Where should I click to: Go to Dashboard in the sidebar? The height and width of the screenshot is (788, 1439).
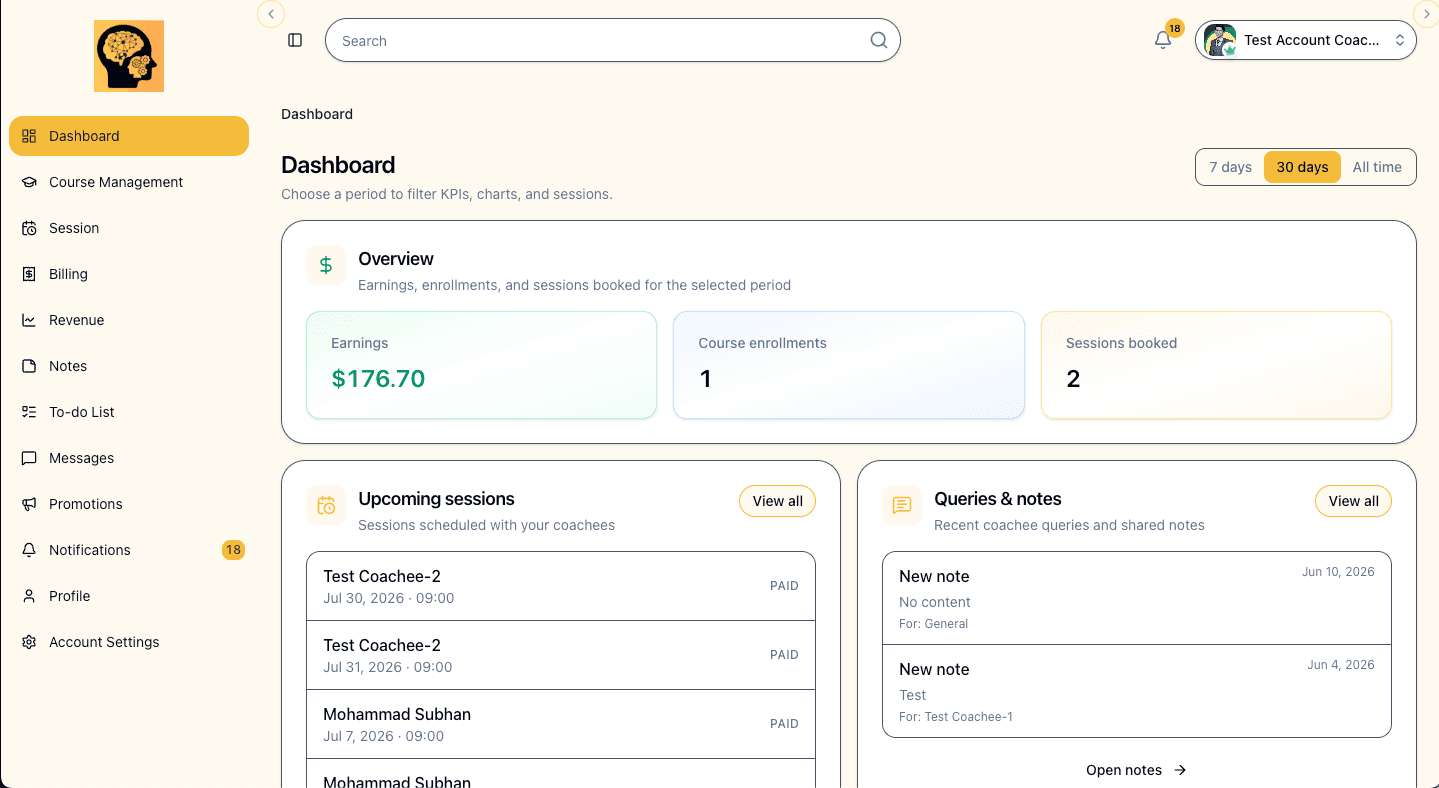click(x=129, y=136)
